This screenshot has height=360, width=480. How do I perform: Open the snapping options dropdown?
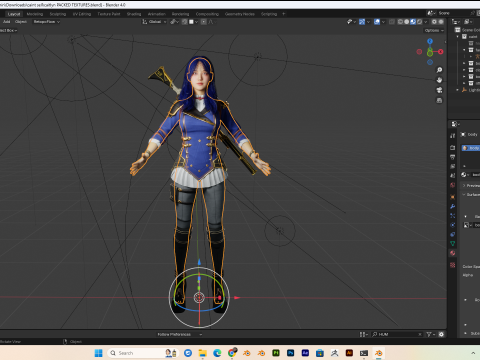pos(193,22)
